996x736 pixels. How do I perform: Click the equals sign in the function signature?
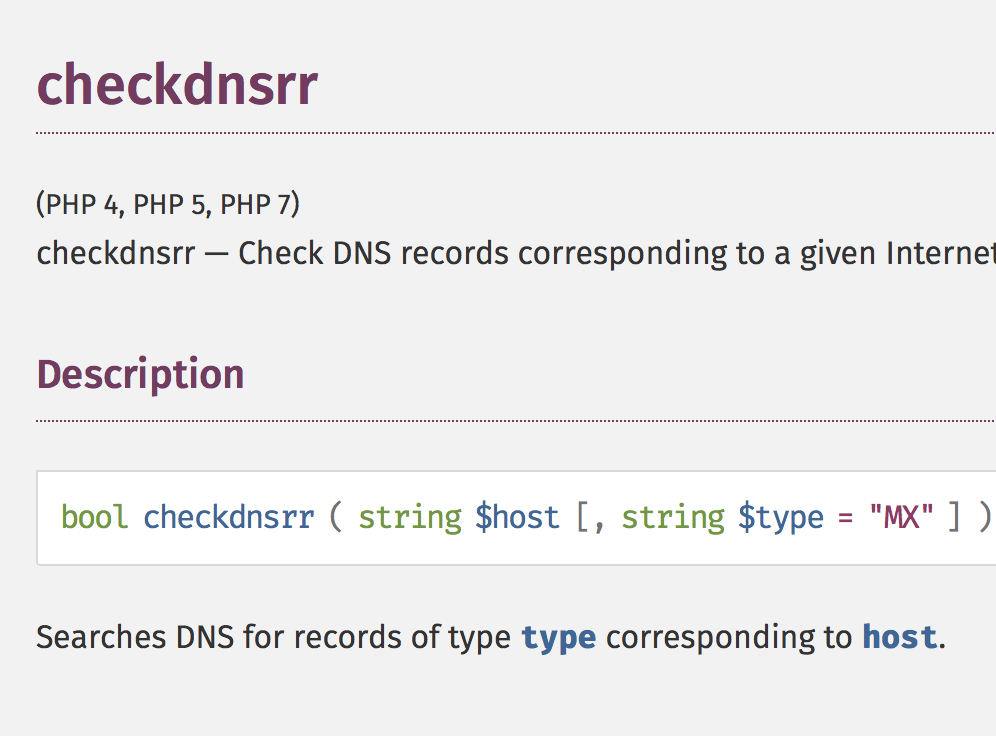coord(846,517)
